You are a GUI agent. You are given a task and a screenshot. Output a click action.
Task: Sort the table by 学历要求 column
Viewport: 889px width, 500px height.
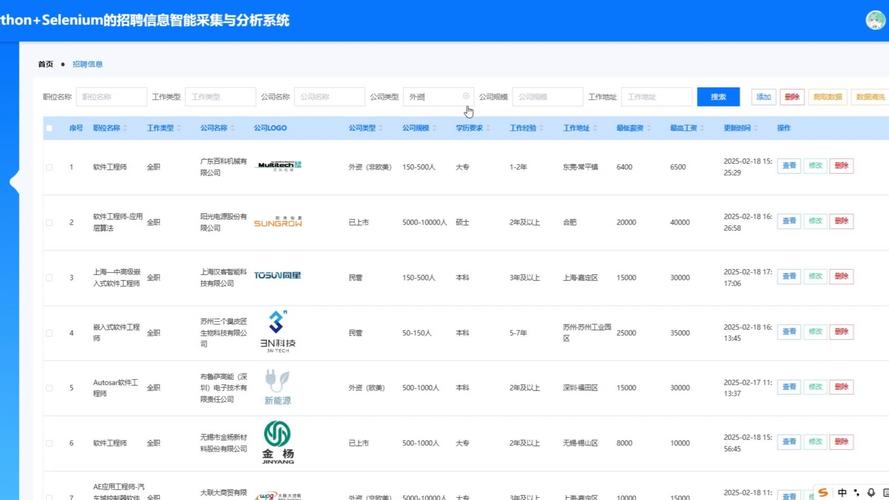pos(472,128)
